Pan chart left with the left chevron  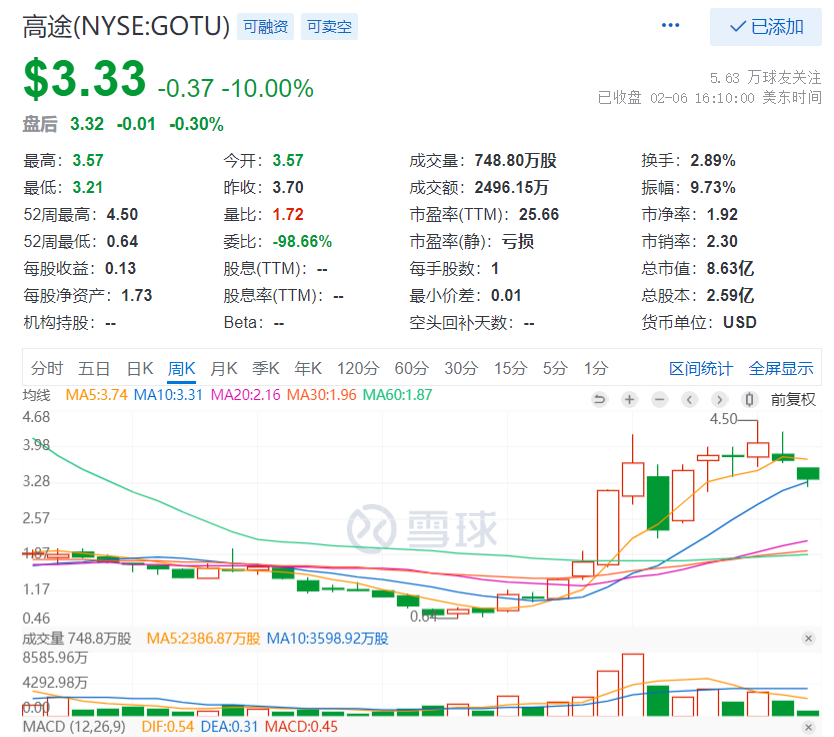coord(689,399)
